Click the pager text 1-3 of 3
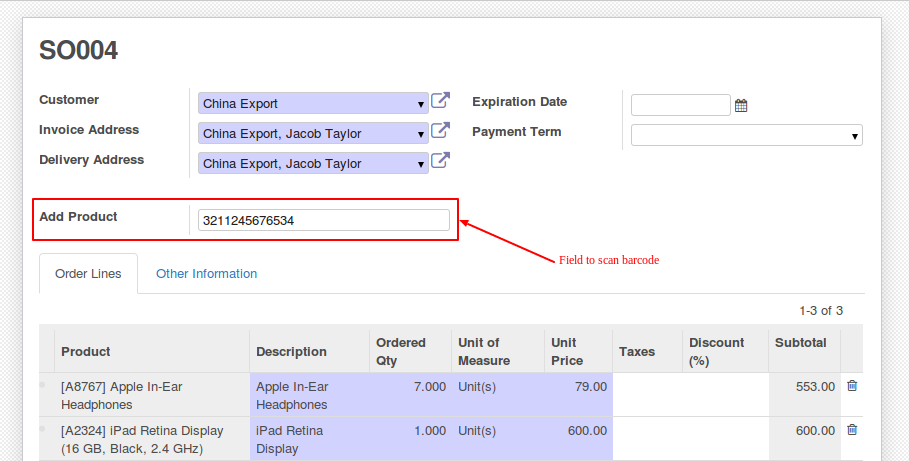 tap(821, 311)
